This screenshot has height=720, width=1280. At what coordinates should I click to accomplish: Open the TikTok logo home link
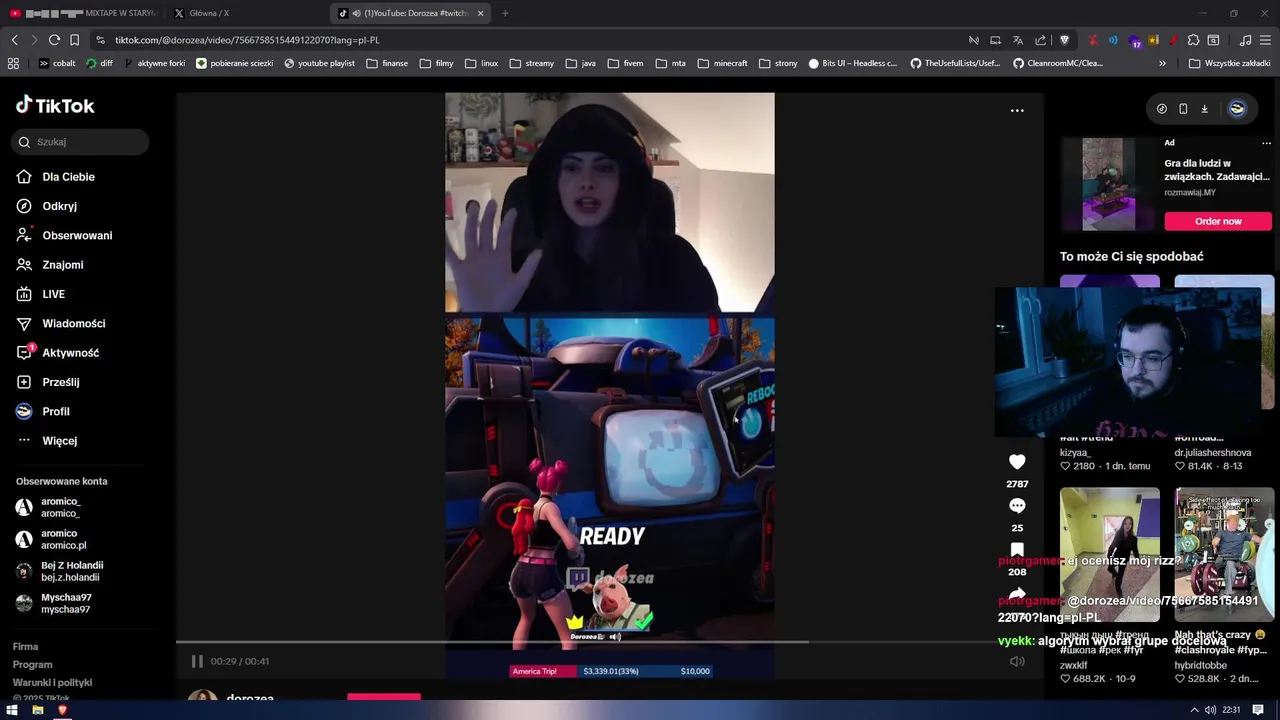pos(55,105)
